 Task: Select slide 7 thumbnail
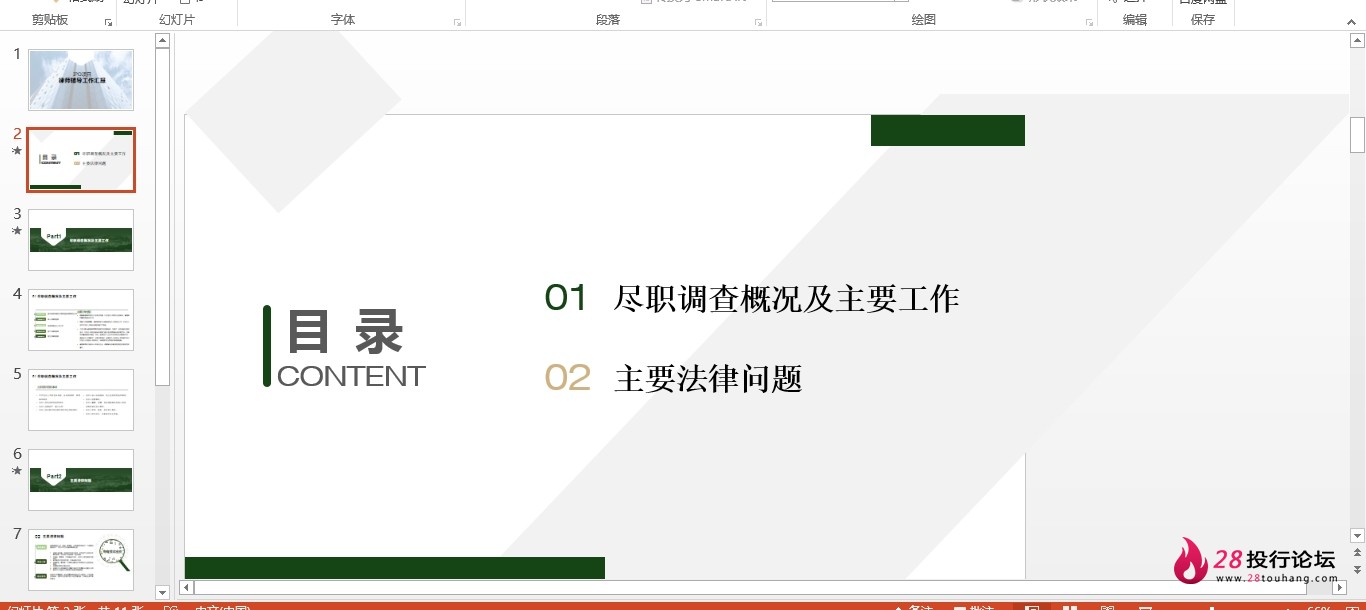pyautogui.click(x=81, y=560)
